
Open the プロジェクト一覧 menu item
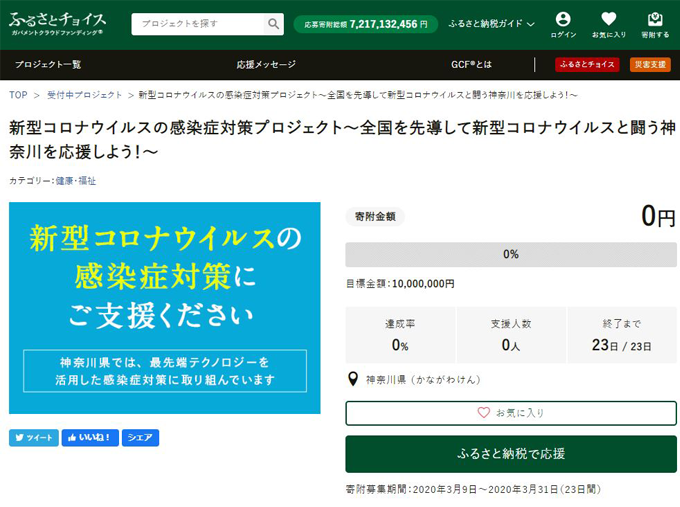pos(48,65)
